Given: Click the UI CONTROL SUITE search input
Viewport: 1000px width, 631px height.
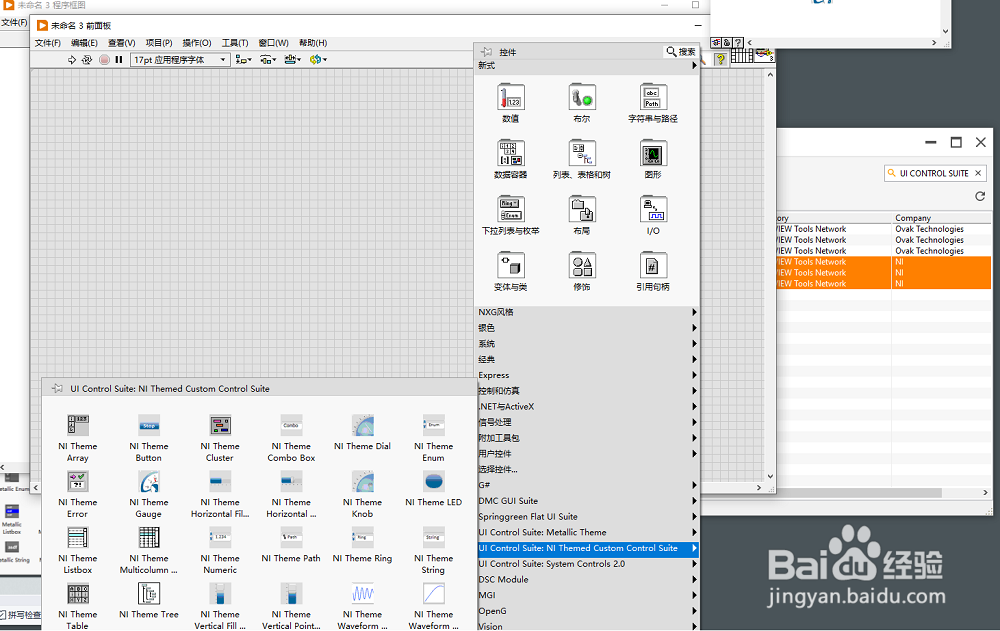Looking at the screenshot, I should (934, 173).
